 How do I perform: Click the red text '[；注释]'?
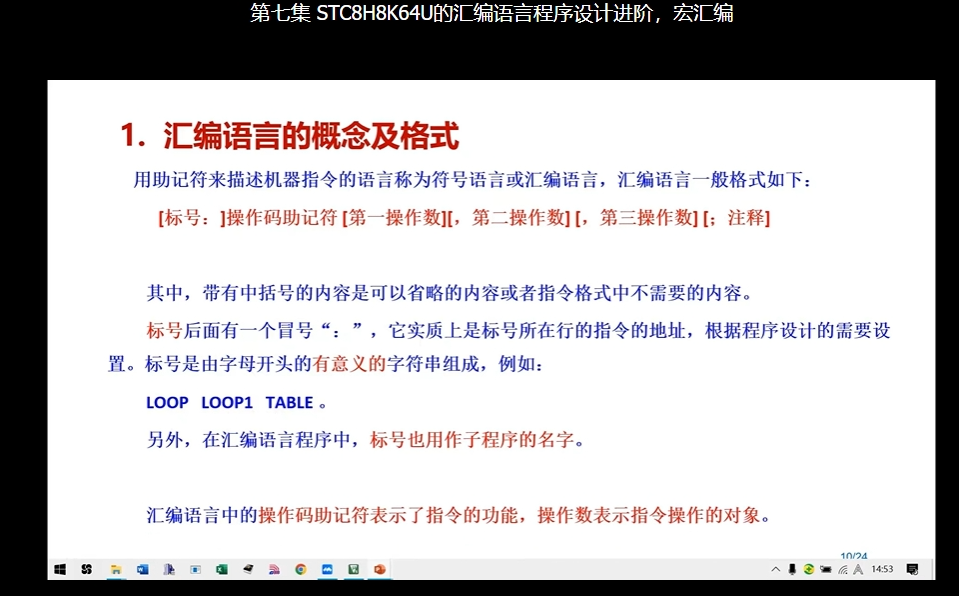click(736, 217)
